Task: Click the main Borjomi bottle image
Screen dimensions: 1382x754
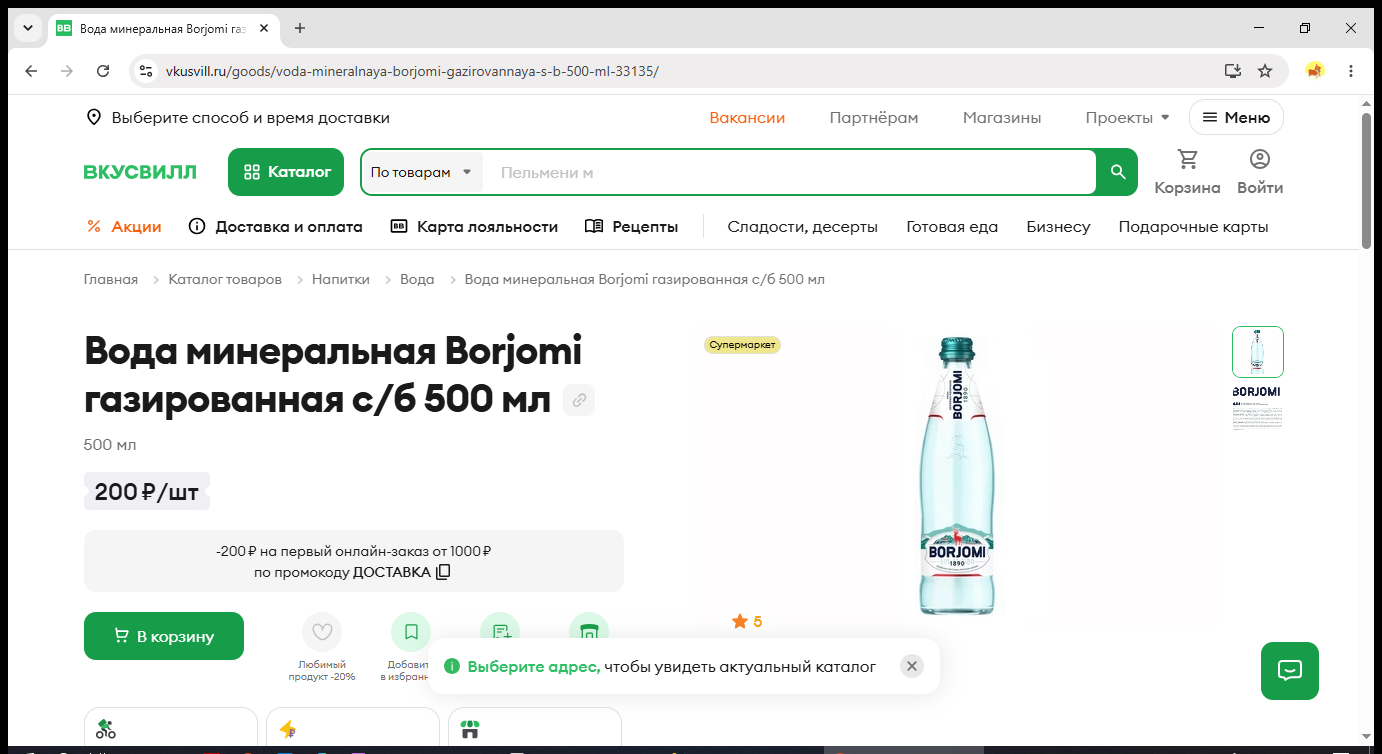Action: [956, 475]
